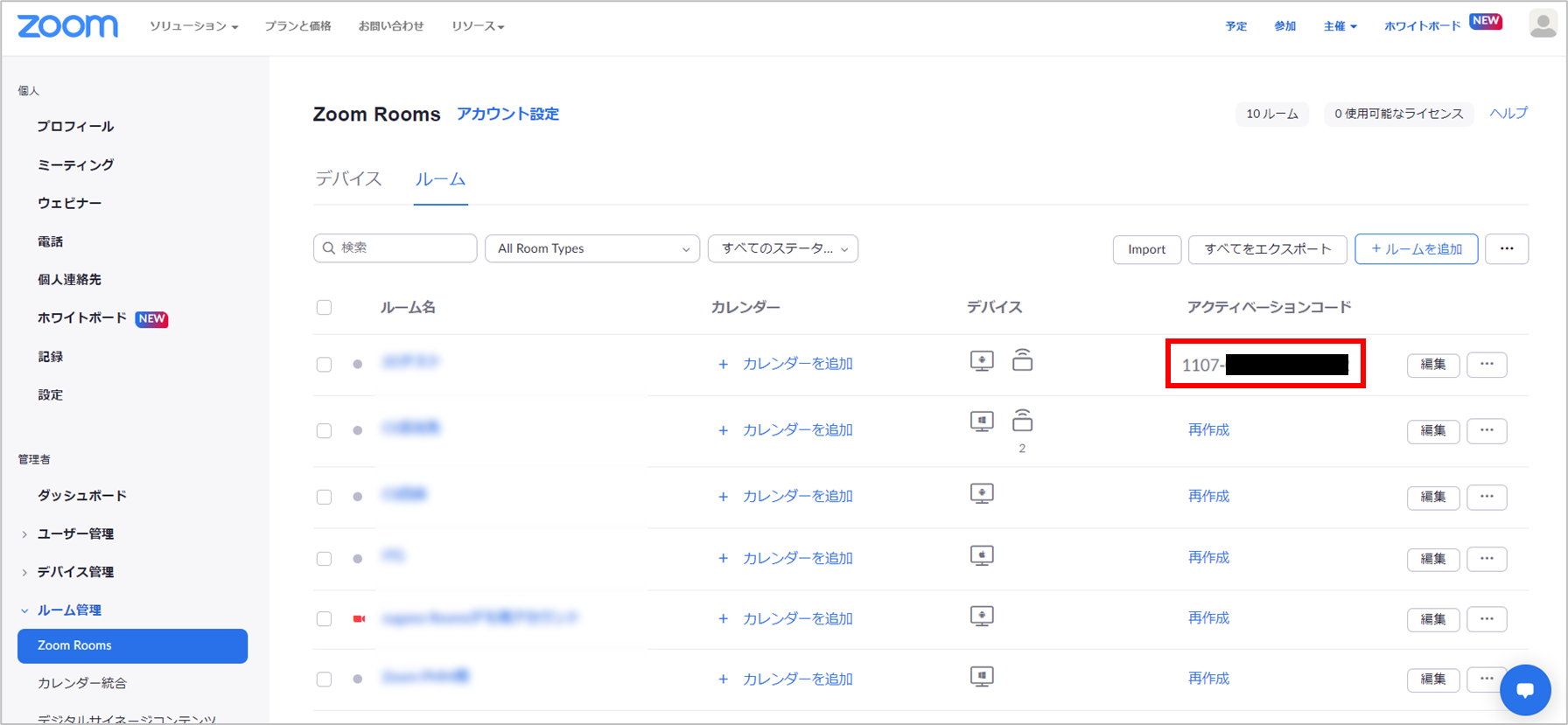Click すべてをエクスポート button
The image size is (1568, 725).
pos(1268,249)
